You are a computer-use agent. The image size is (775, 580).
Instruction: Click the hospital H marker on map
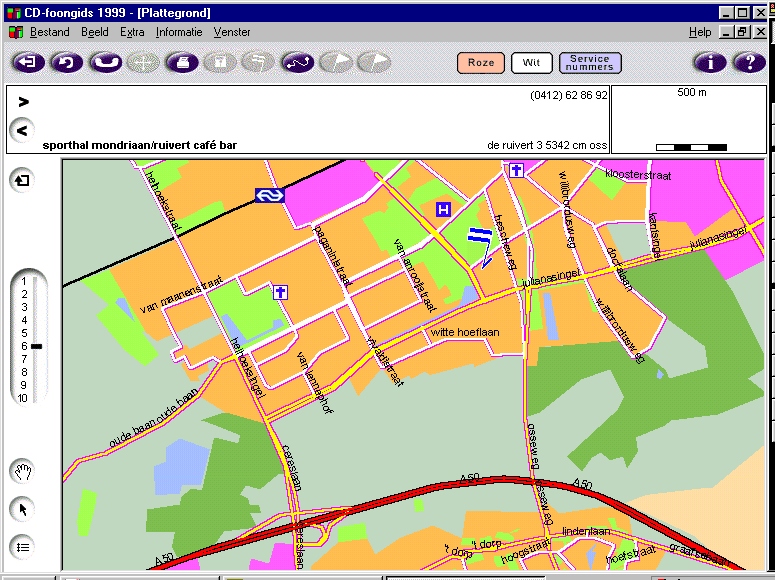[x=444, y=209]
